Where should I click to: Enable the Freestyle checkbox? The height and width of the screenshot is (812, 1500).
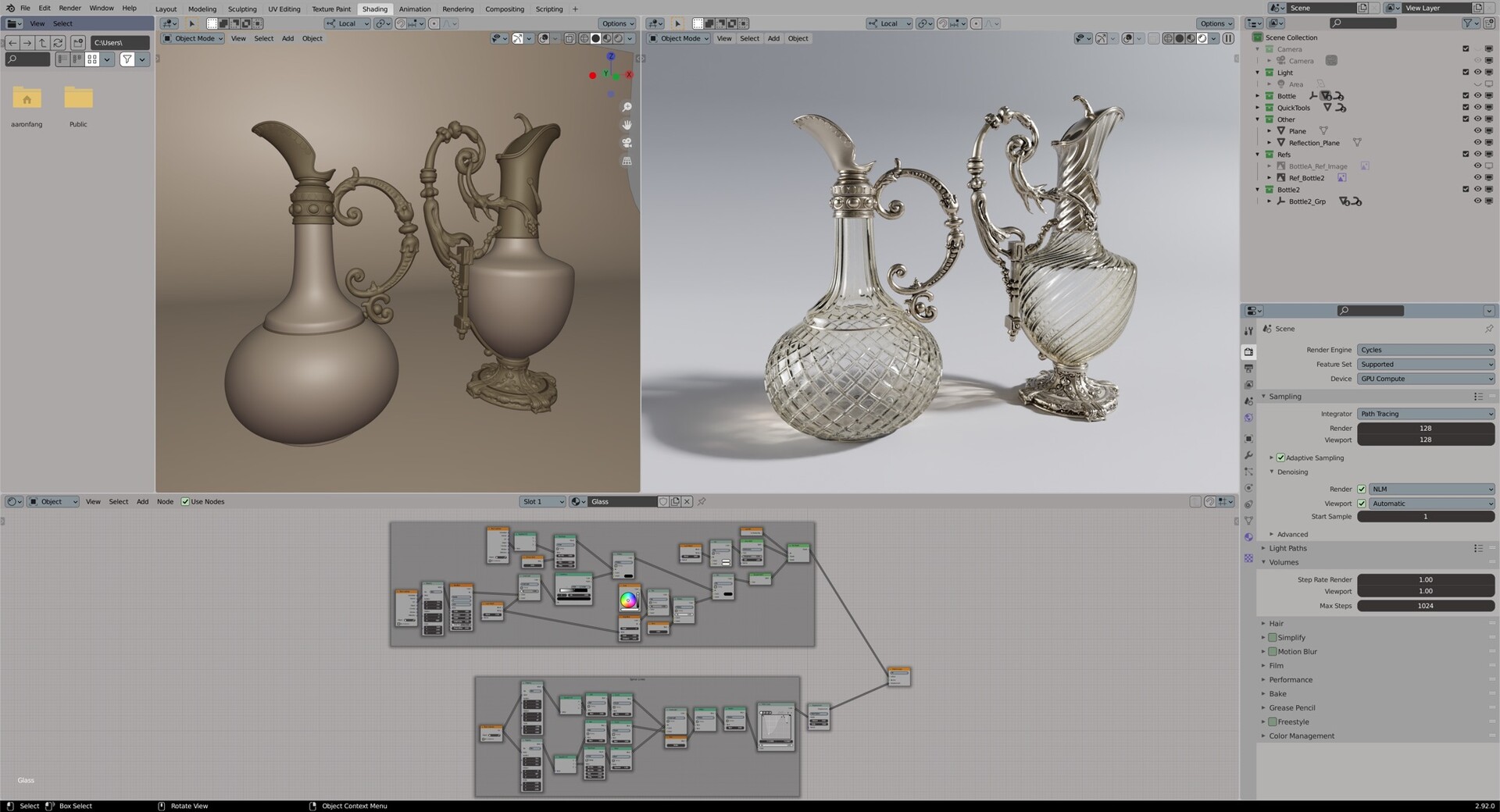[1273, 722]
